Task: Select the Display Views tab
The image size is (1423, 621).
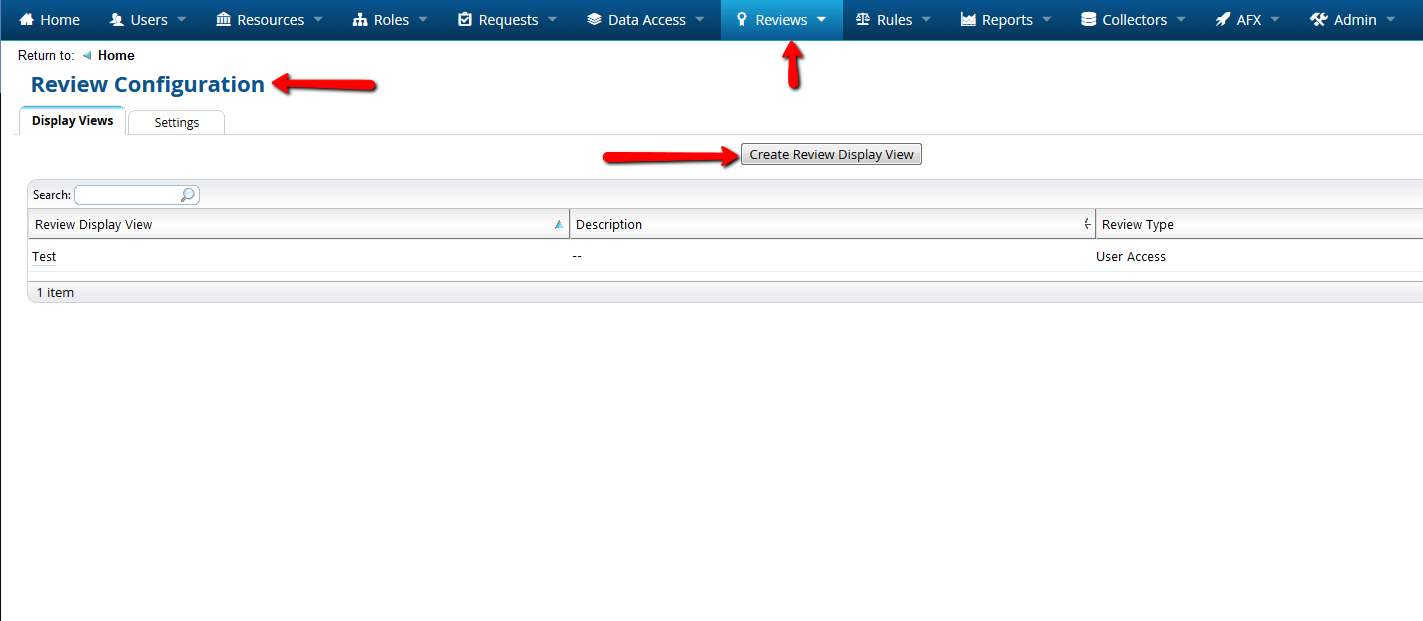Action: [72, 121]
